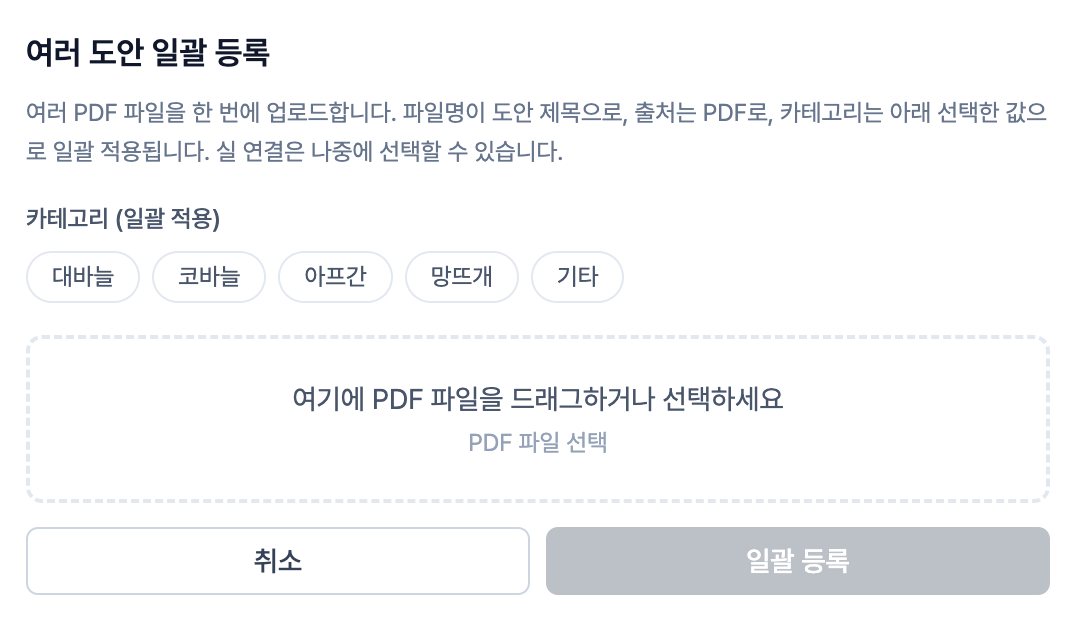The width and height of the screenshot is (1076, 622).
Task: Pick the 망뜨개 category option
Action: pyautogui.click(x=461, y=276)
